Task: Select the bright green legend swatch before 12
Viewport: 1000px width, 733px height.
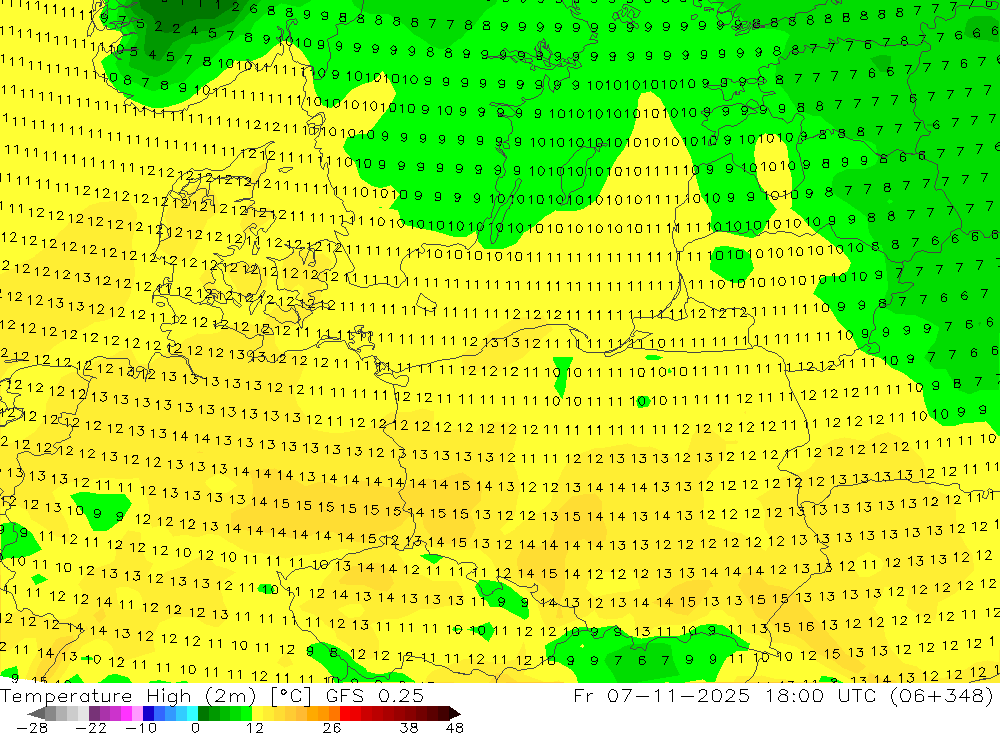Action: coord(246,713)
